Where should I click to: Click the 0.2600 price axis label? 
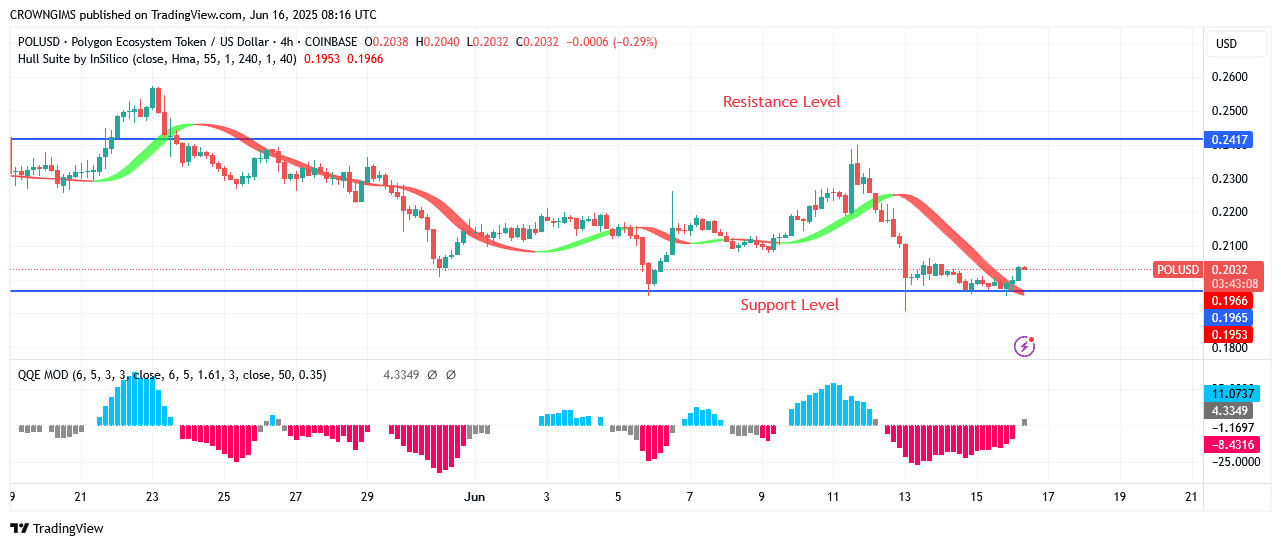pos(1231,77)
